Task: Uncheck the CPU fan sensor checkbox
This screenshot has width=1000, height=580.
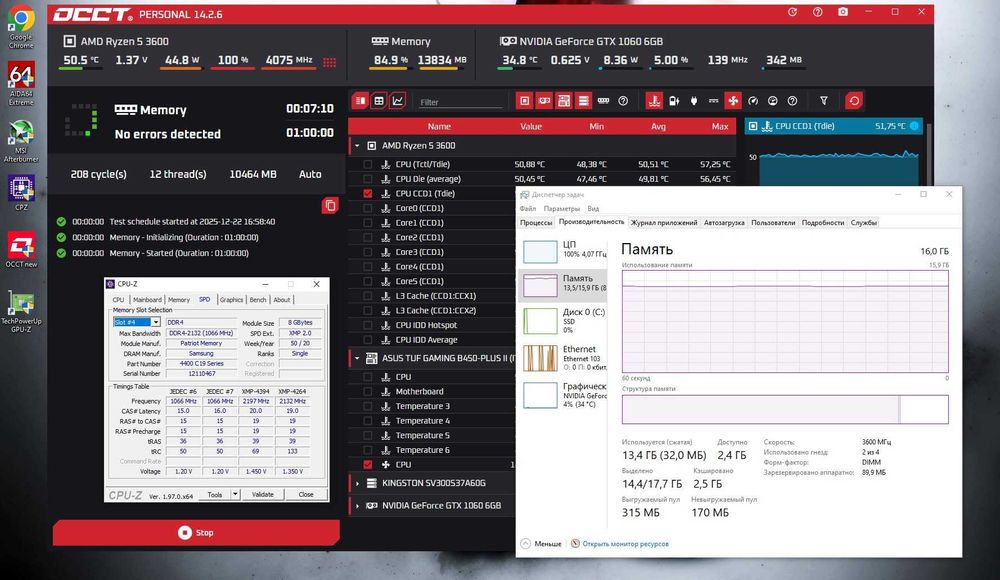Action: (368, 465)
